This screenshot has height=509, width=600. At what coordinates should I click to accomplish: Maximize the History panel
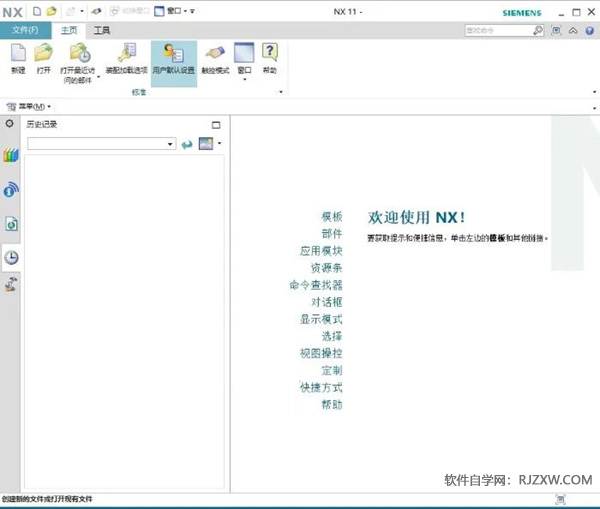tap(216, 125)
